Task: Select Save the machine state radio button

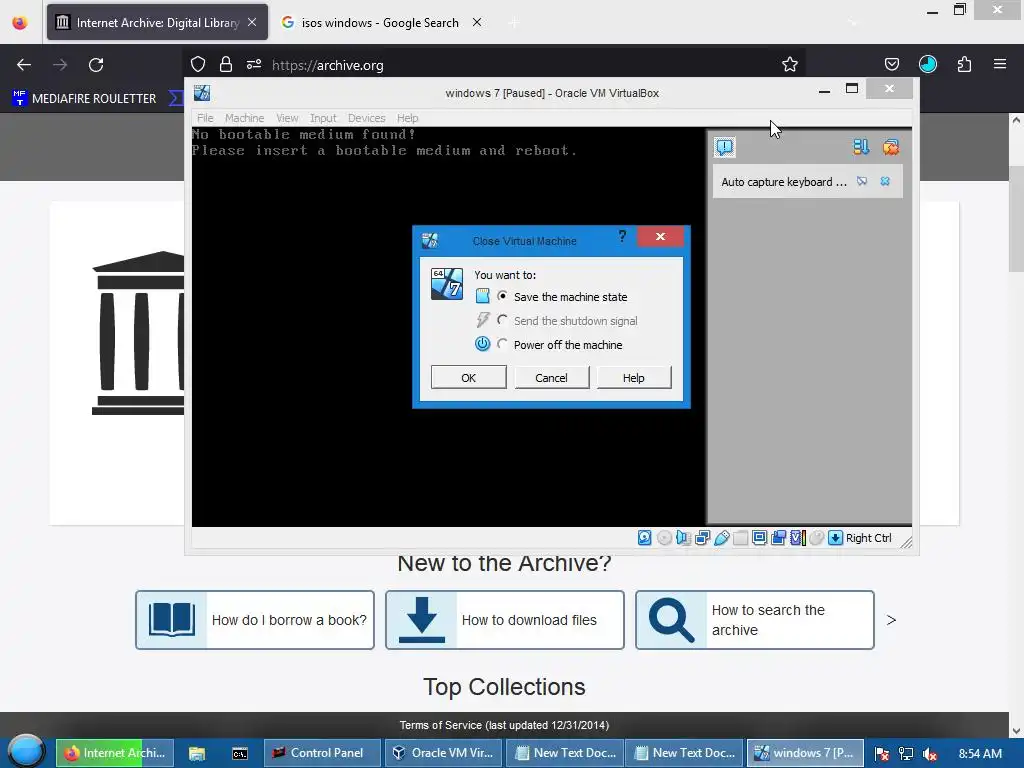Action: coord(502,296)
